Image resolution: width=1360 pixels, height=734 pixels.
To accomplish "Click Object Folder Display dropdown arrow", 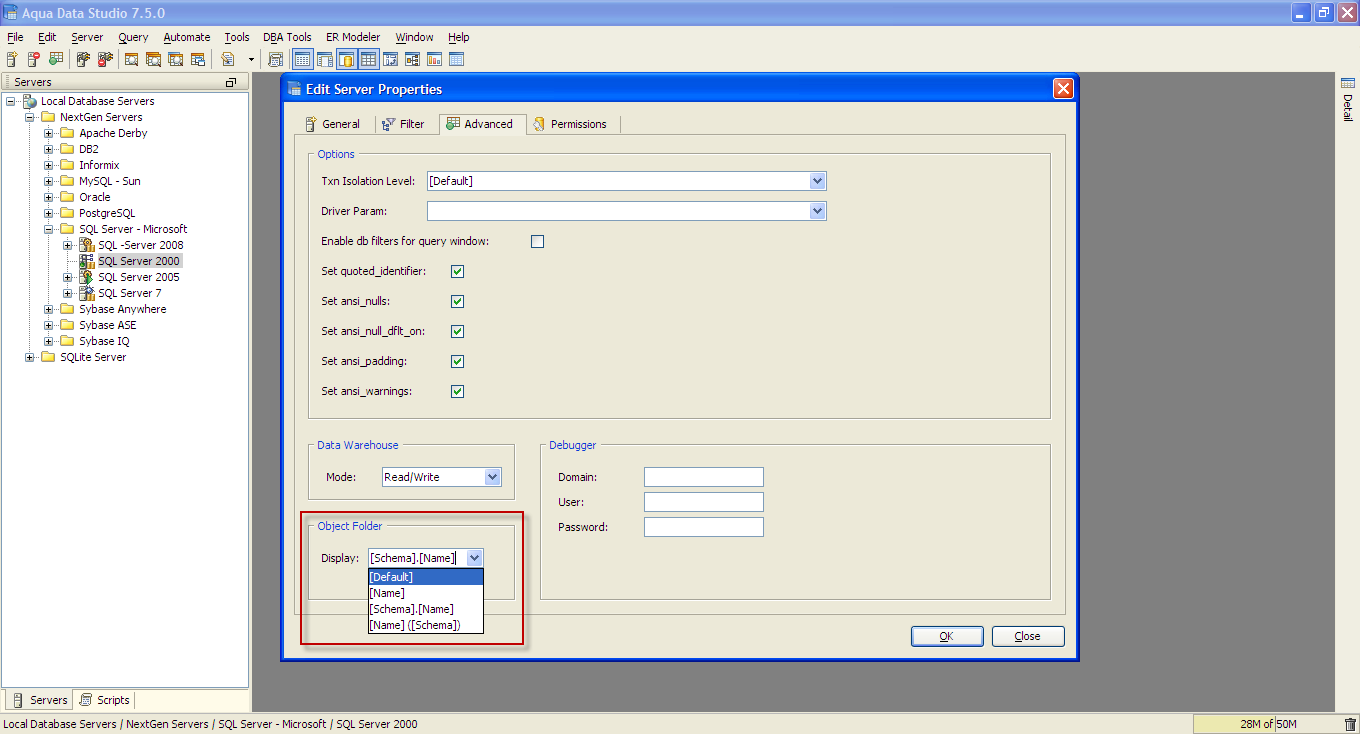I will (475, 558).
